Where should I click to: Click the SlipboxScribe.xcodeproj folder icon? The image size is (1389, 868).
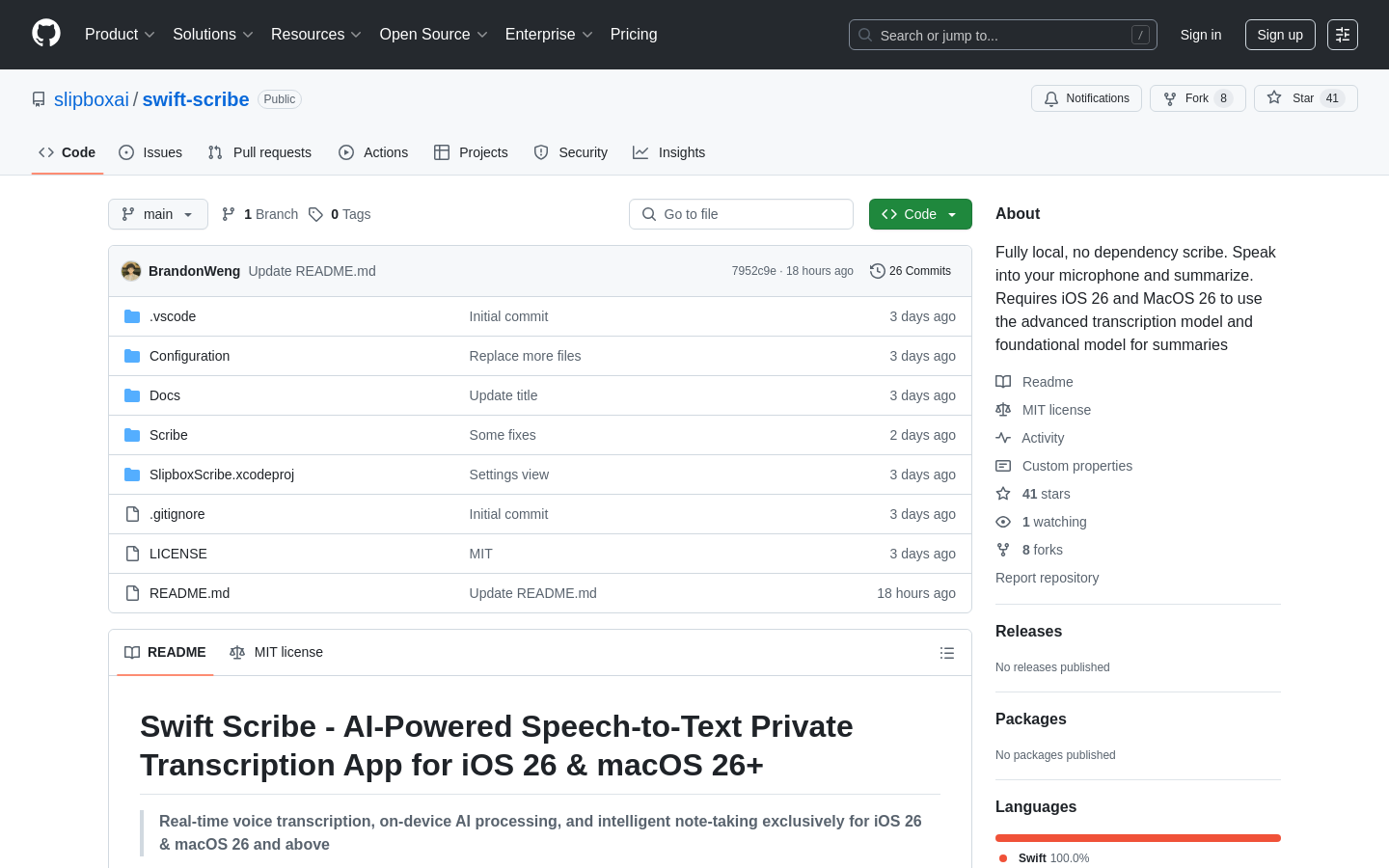pos(132,475)
